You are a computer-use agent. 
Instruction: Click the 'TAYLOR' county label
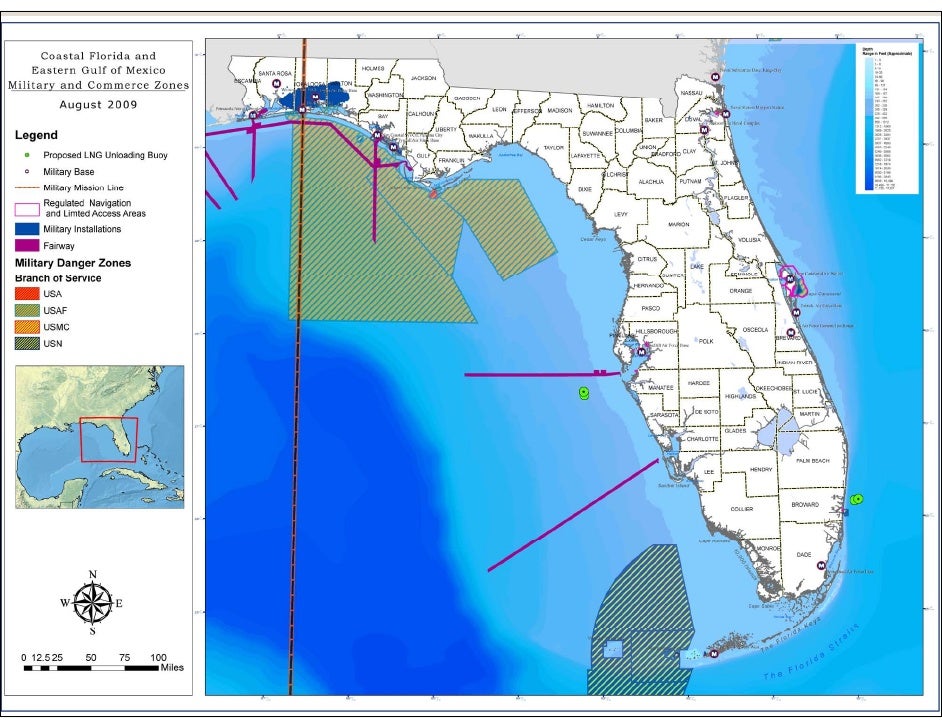coord(553,147)
